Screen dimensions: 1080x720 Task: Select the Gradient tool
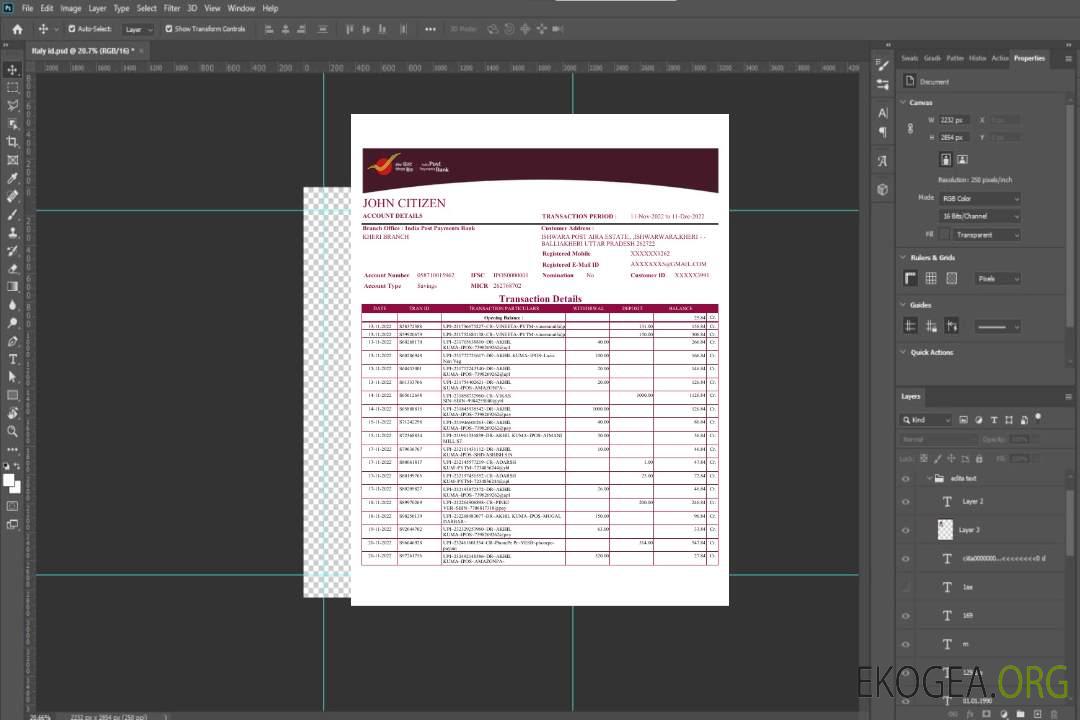point(12,287)
